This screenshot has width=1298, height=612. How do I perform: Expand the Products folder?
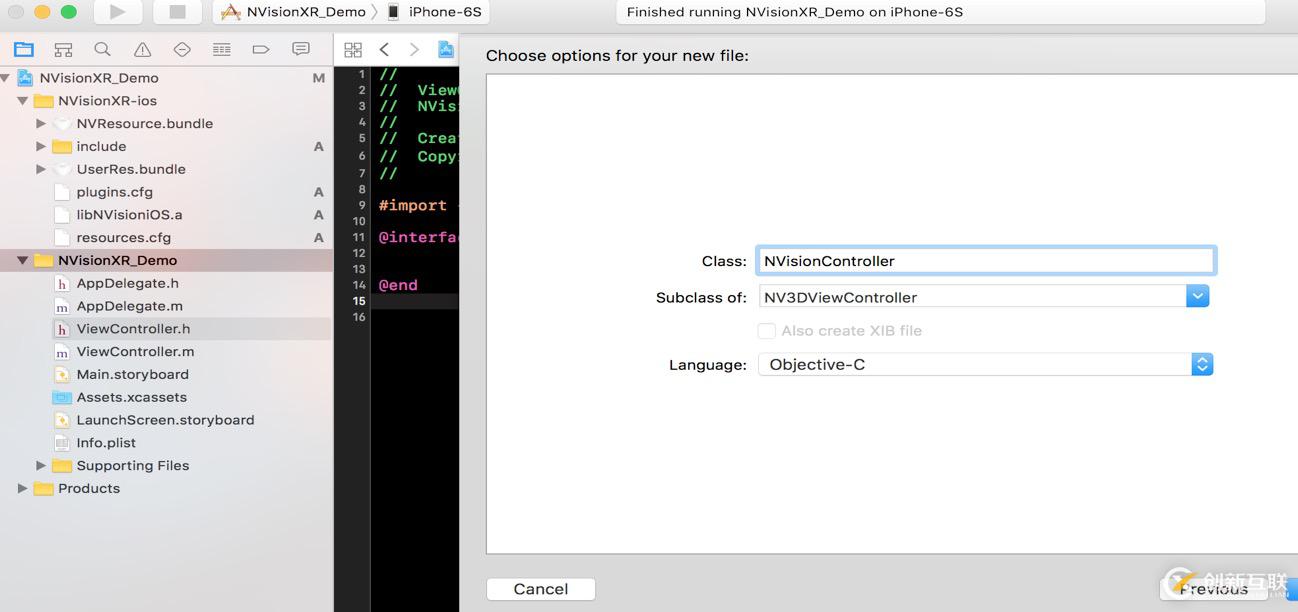coord(23,489)
